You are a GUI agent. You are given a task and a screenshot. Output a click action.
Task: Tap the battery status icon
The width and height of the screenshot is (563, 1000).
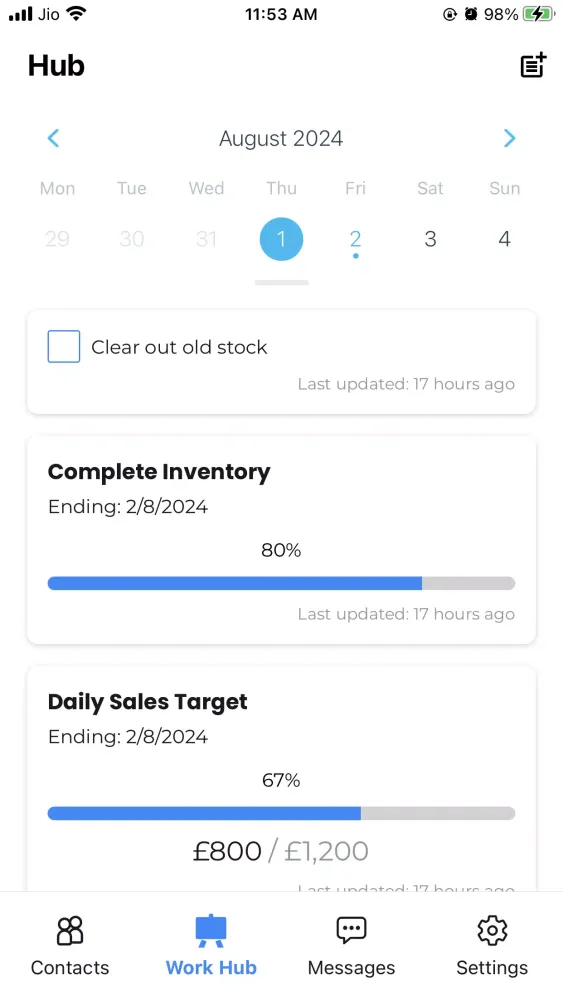click(x=539, y=14)
